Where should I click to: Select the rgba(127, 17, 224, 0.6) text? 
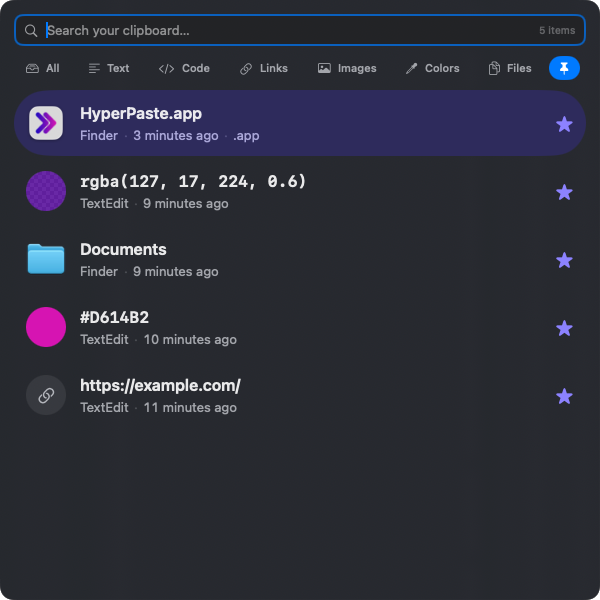[193, 181]
